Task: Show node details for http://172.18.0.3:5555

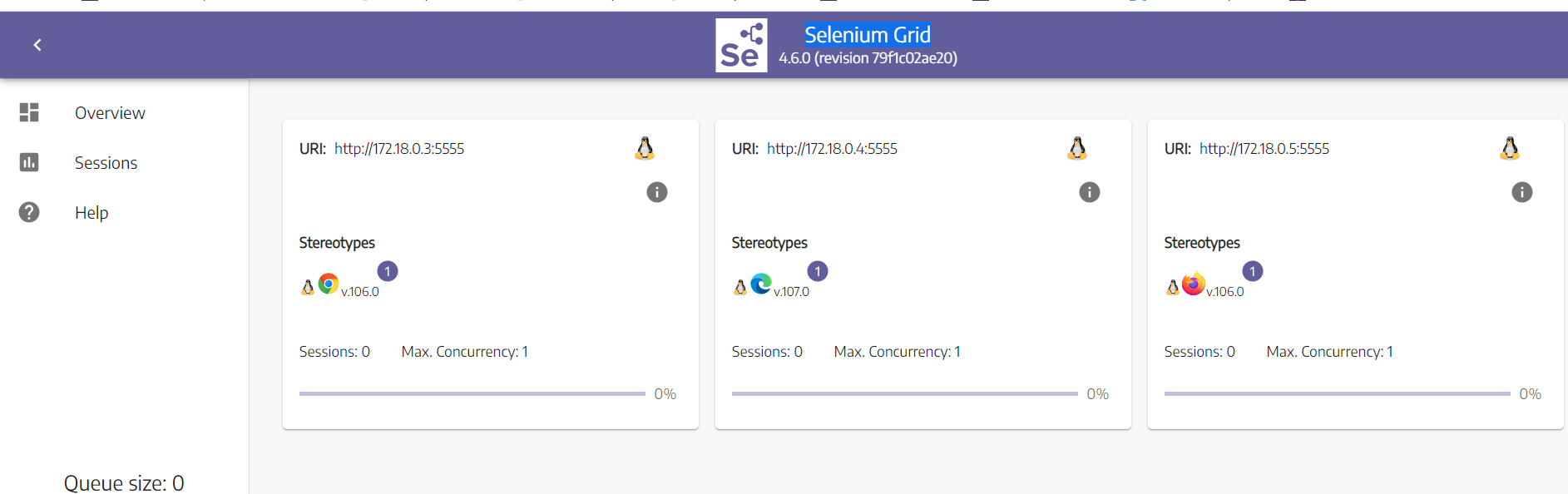Action: [x=656, y=192]
